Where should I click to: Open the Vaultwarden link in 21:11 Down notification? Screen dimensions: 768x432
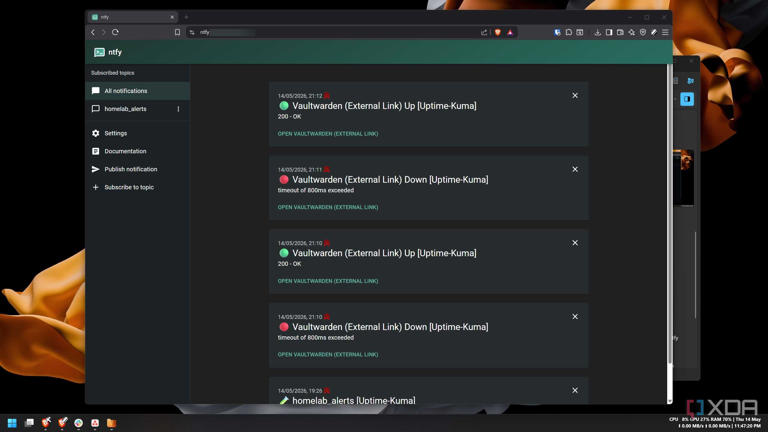pyautogui.click(x=328, y=207)
